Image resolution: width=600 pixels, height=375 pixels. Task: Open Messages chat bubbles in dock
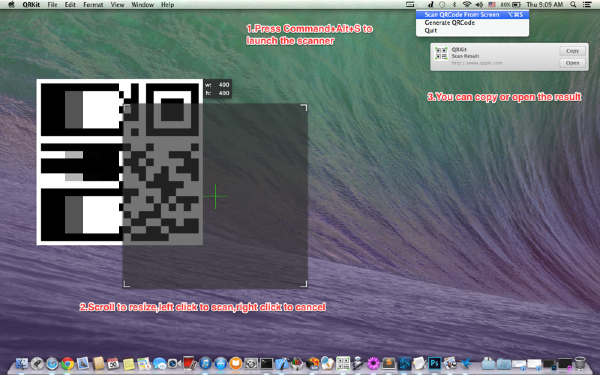coord(159,363)
